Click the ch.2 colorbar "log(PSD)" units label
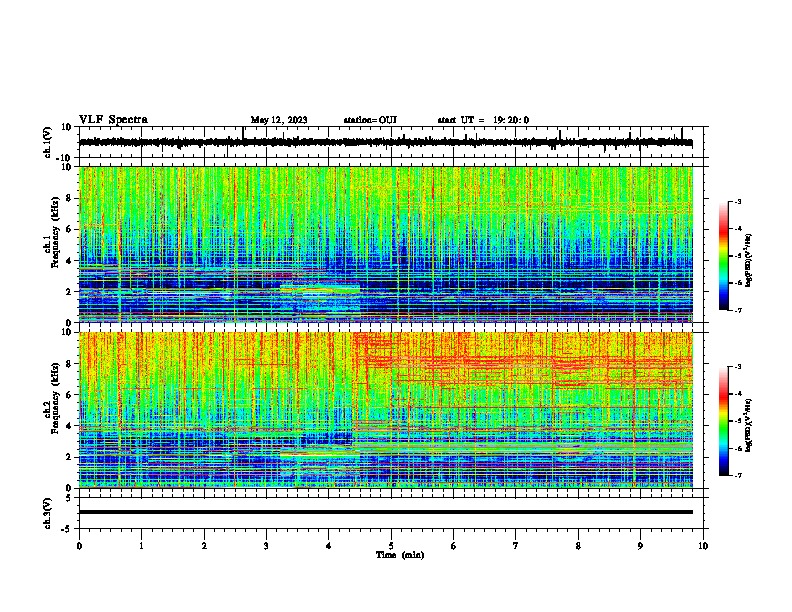 click(x=749, y=425)
